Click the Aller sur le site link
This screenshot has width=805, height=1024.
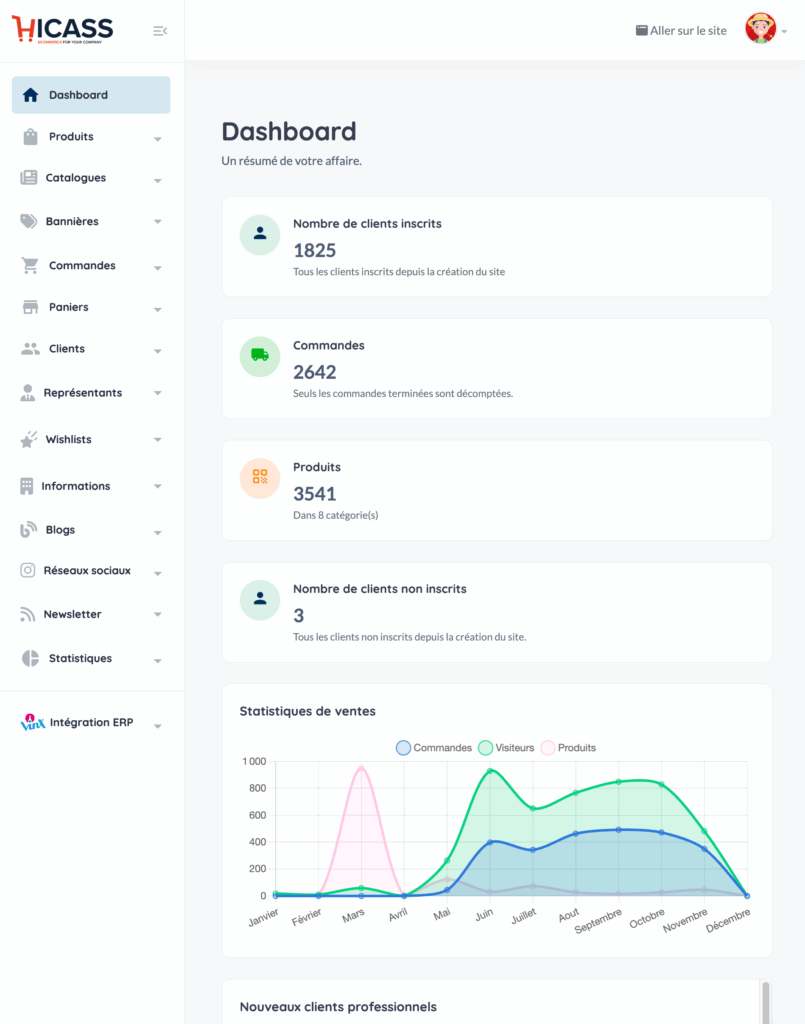click(x=681, y=31)
